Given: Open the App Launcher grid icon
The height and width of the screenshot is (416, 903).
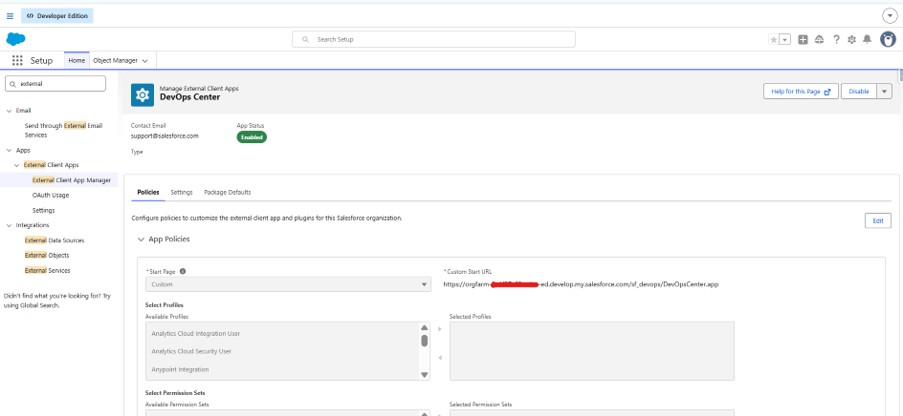Looking at the screenshot, I should click(x=17, y=60).
